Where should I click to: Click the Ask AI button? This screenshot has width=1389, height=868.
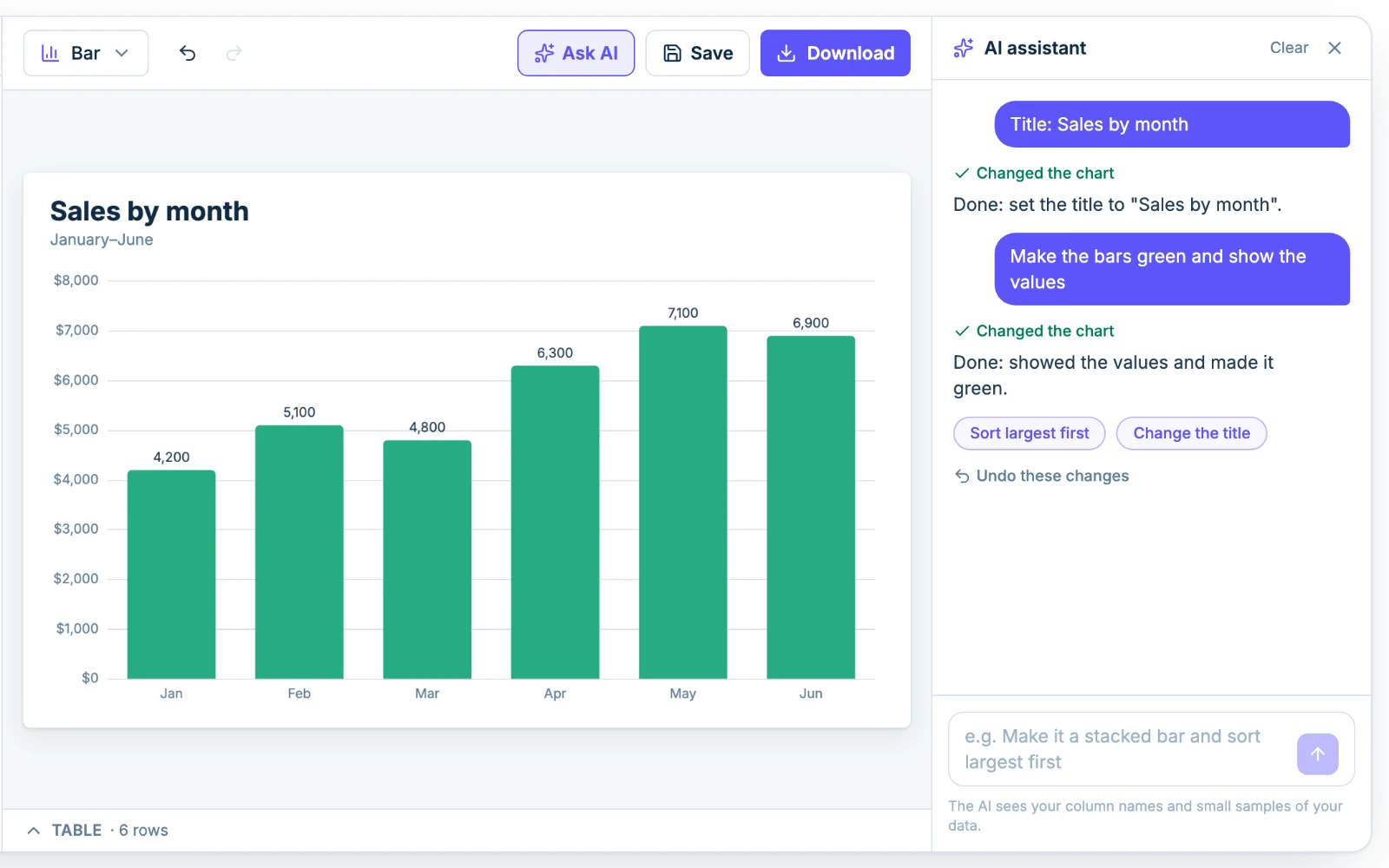pyautogui.click(x=576, y=53)
